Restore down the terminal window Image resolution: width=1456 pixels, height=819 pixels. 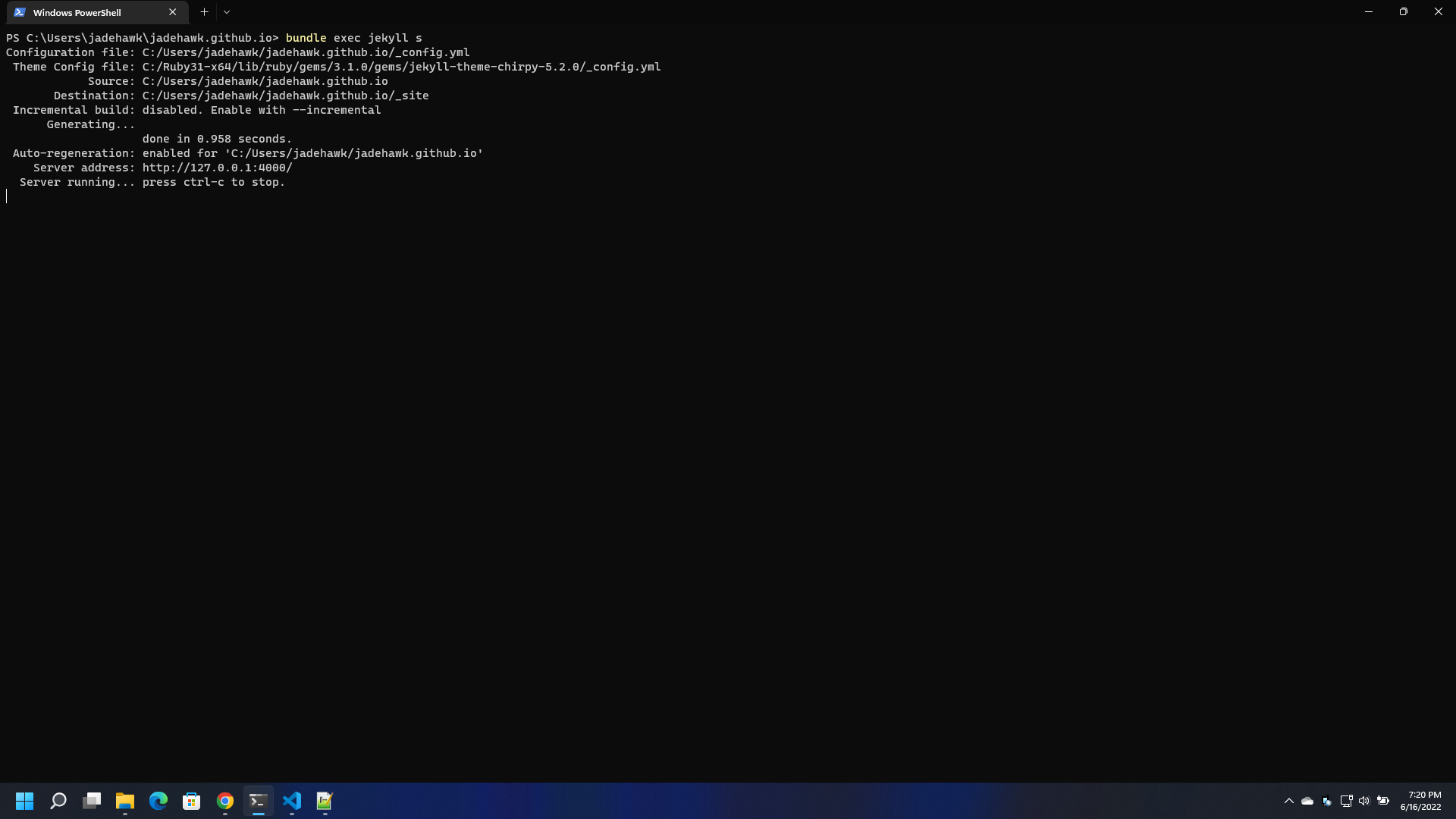(x=1403, y=12)
